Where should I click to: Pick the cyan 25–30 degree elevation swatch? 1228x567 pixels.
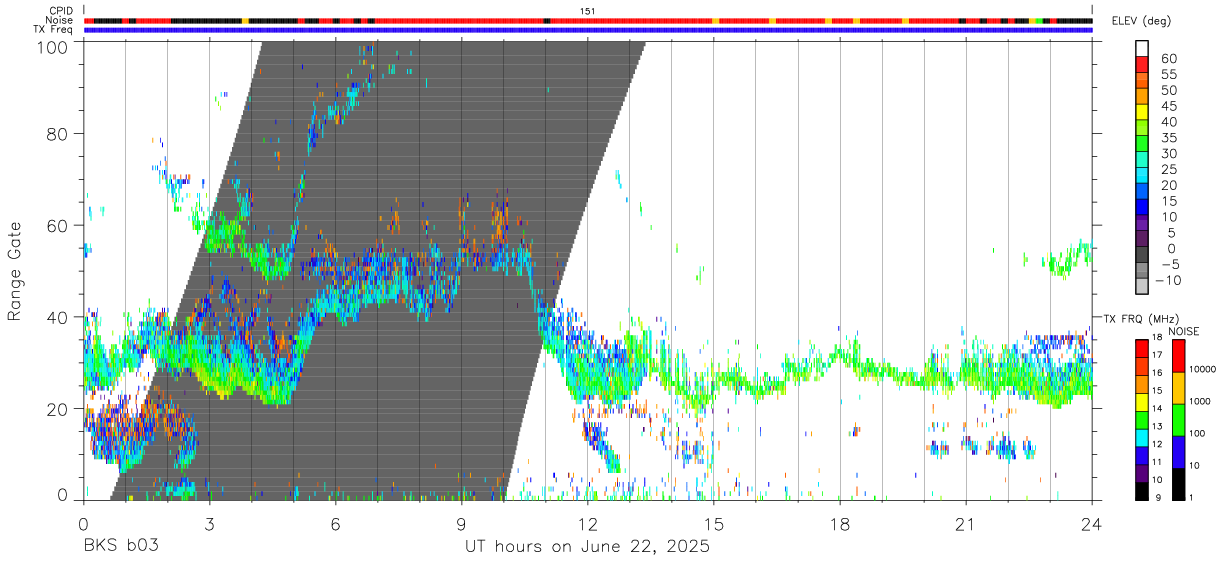pyautogui.click(x=1142, y=161)
